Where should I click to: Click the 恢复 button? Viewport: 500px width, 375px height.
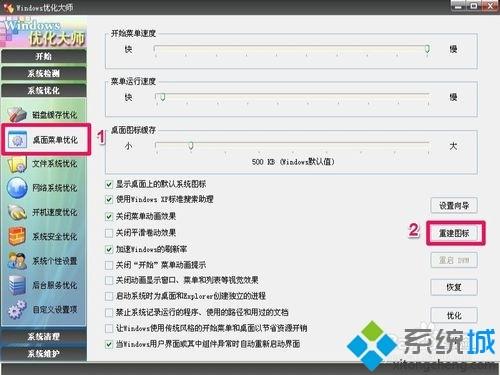tap(454, 287)
